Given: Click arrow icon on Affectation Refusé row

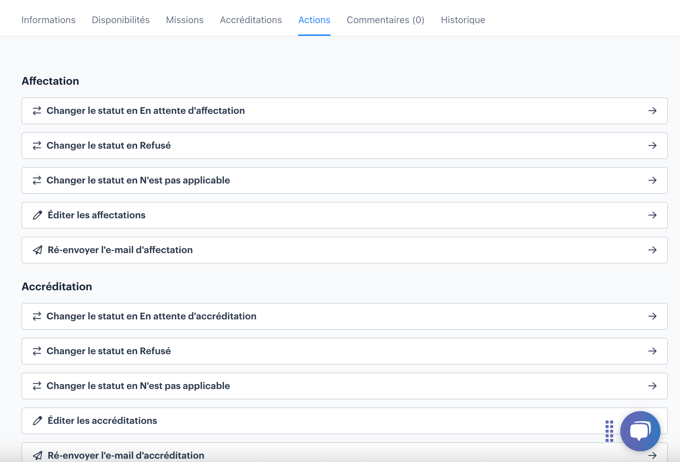Looking at the screenshot, I should point(652,146).
